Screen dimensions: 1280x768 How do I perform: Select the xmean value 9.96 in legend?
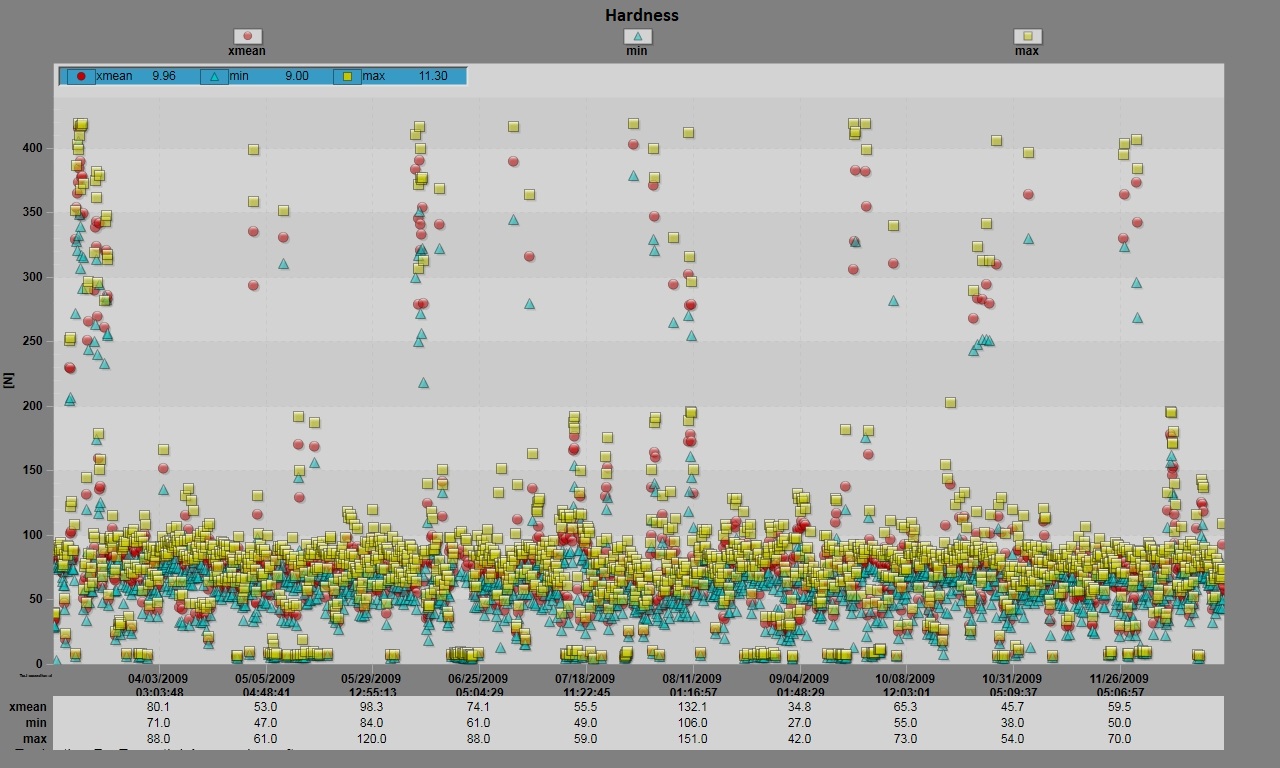pyautogui.click(x=164, y=76)
